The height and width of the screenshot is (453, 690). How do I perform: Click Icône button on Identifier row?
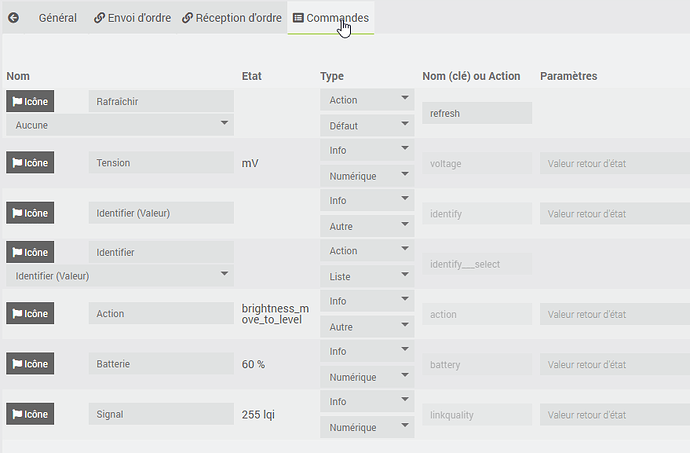pyautogui.click(x=30, y=252)
